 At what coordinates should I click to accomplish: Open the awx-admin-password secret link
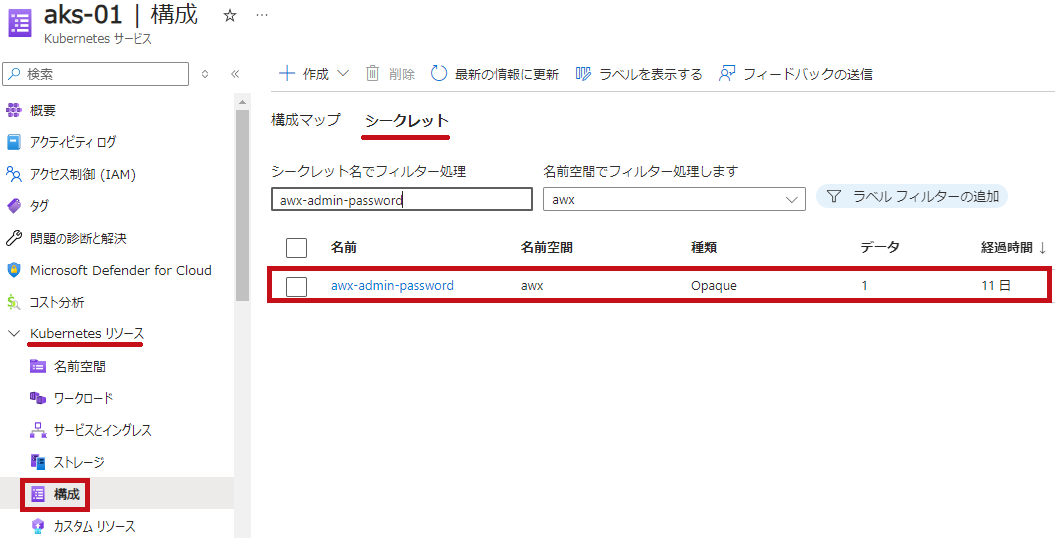[392, 286]
